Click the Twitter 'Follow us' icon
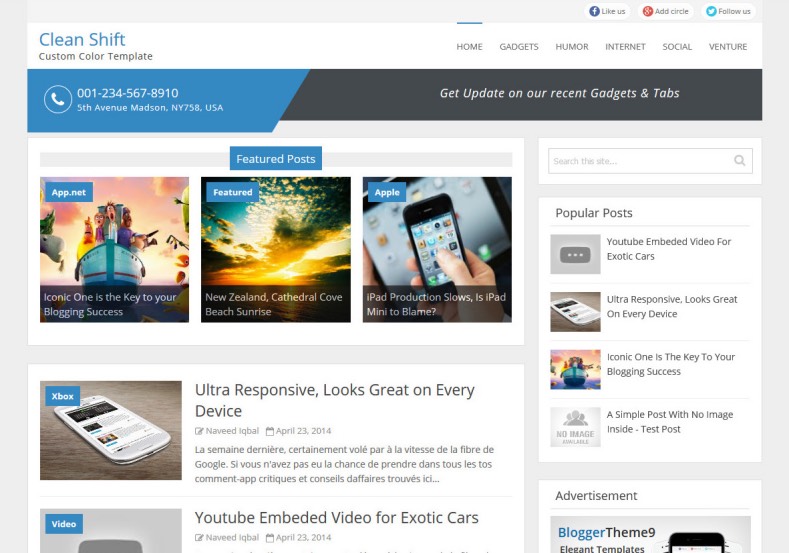The image size is (789, 553). point(711,11)
